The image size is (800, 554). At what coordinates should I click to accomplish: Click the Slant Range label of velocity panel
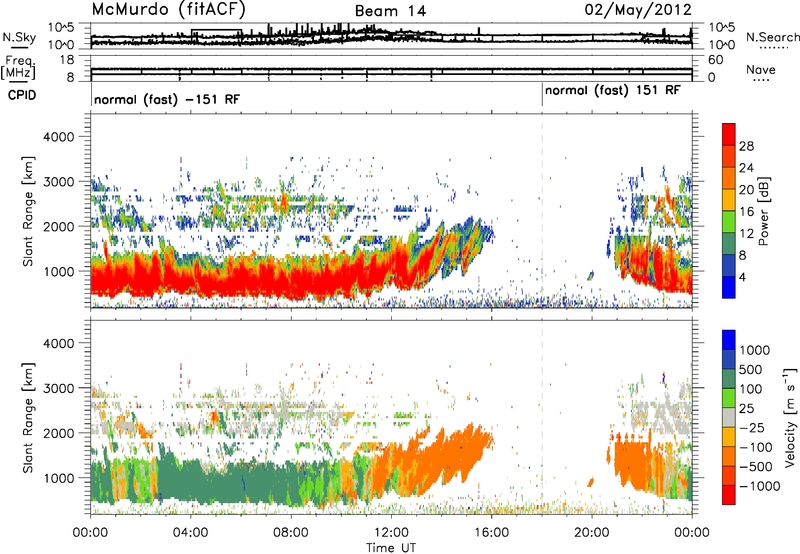28,418
